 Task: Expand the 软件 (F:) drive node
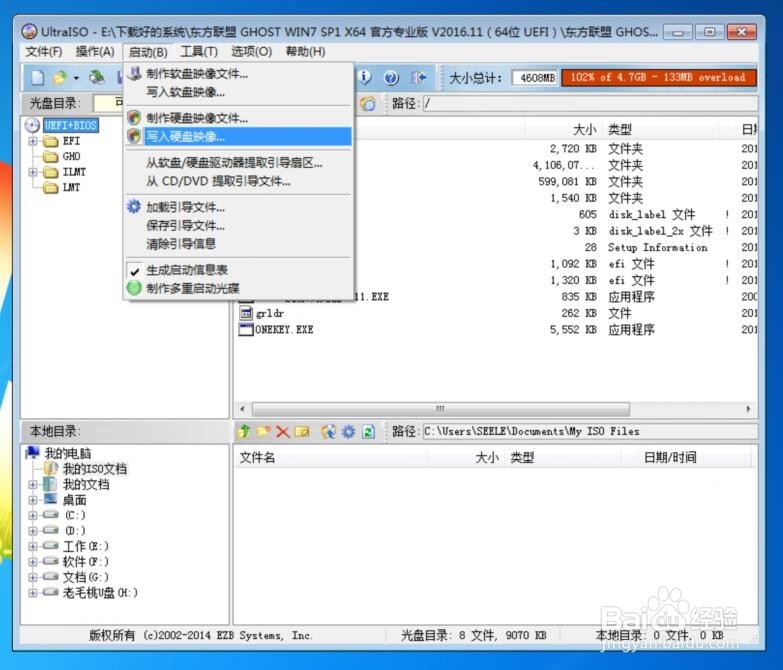(33, 562)
